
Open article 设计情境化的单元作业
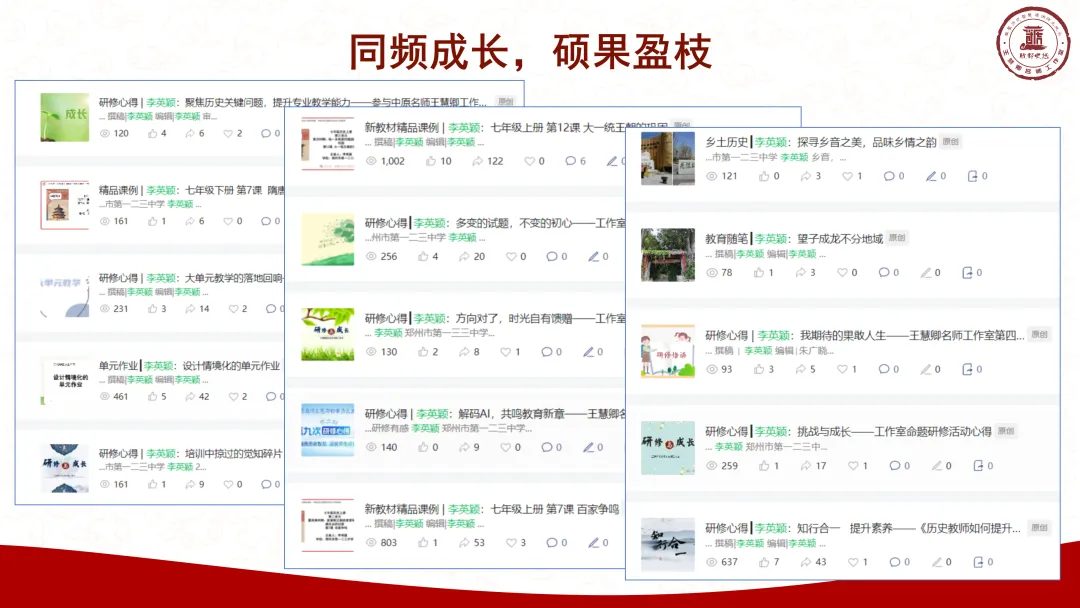pyautogui.click(x=189, y=366)
